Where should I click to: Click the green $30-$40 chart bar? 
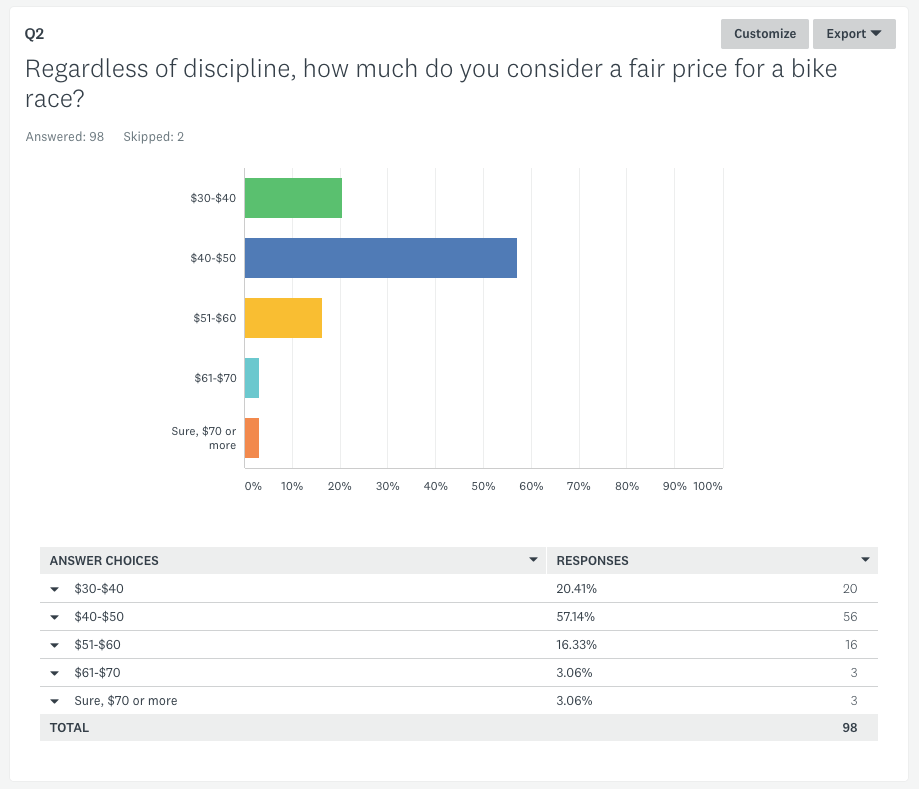coord(293,198)
